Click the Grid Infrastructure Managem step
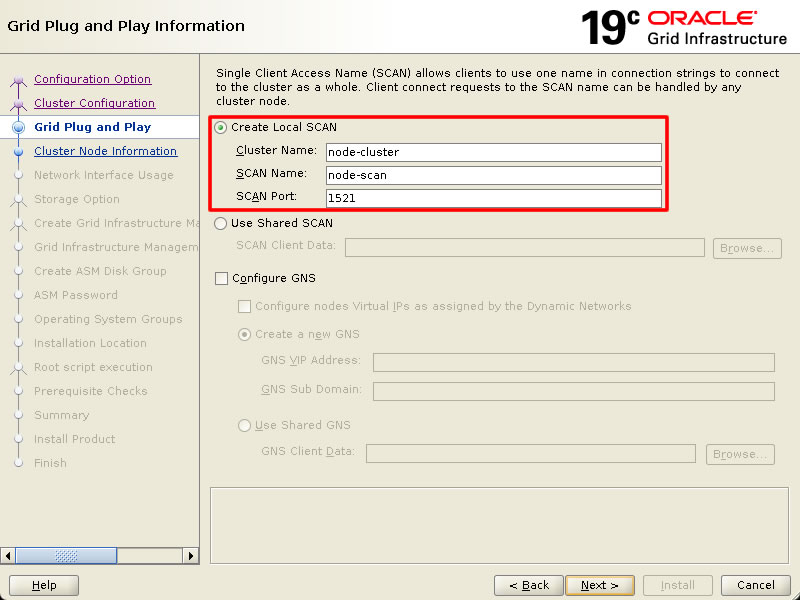 [116, 247]
